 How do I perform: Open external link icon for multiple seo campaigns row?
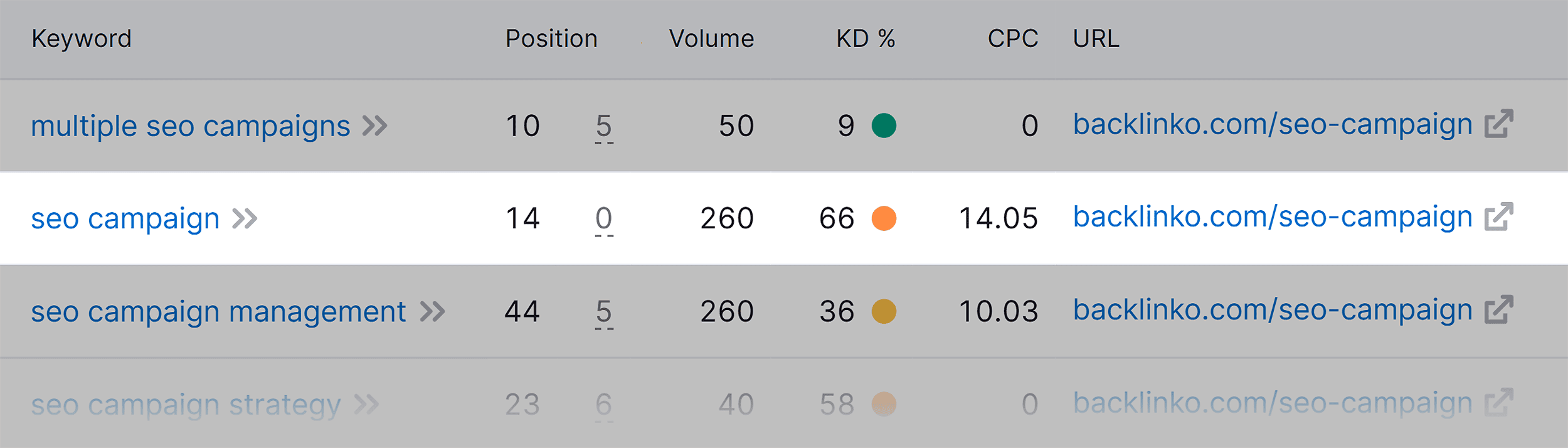pyautogui.click(x=1499, y=124)
